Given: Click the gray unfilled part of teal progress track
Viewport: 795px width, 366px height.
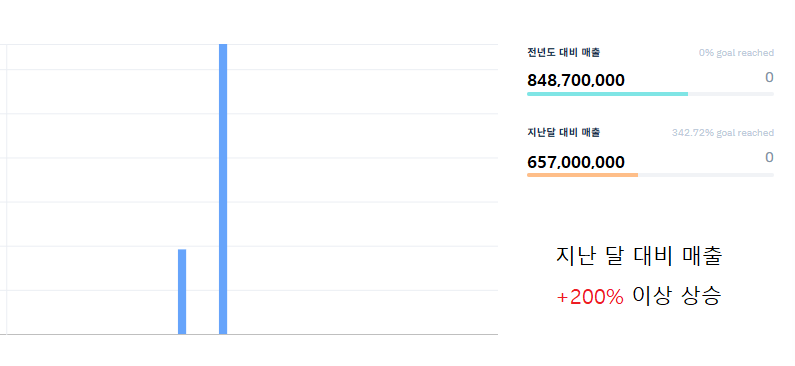Looking at the screenshot, I should 731,94.
